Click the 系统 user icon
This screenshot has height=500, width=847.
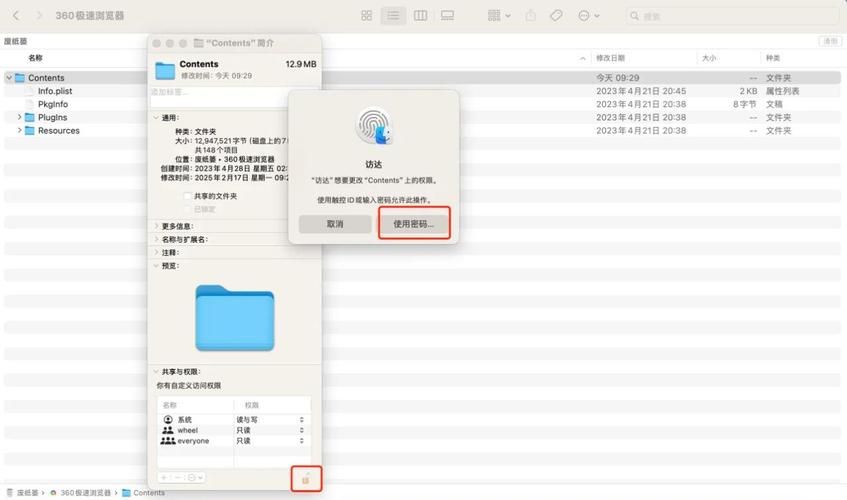pos(168,420)
